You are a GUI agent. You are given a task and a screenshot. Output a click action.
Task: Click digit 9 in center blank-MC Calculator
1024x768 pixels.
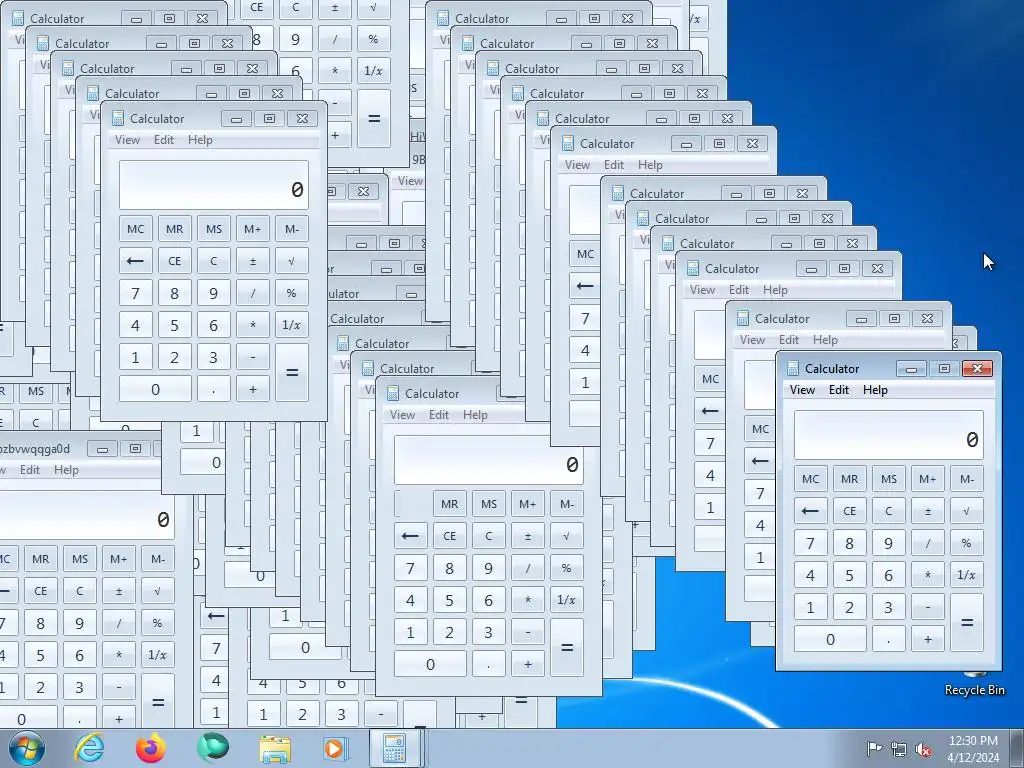[x=488, y=568]
